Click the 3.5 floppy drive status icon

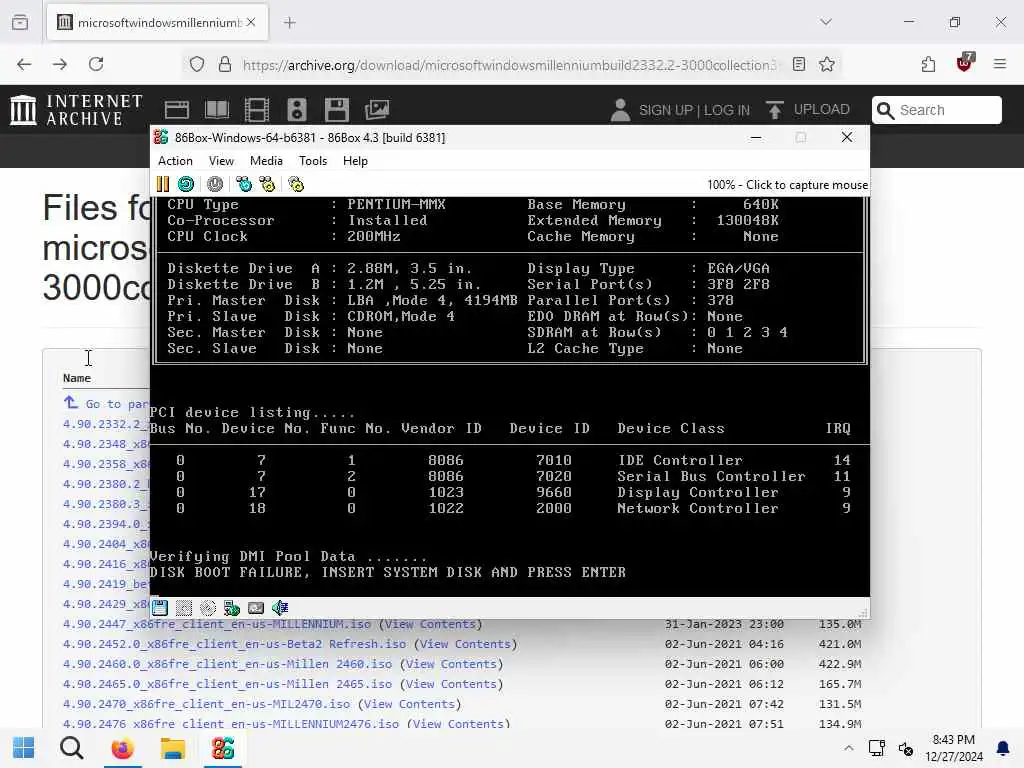(160, 608)
